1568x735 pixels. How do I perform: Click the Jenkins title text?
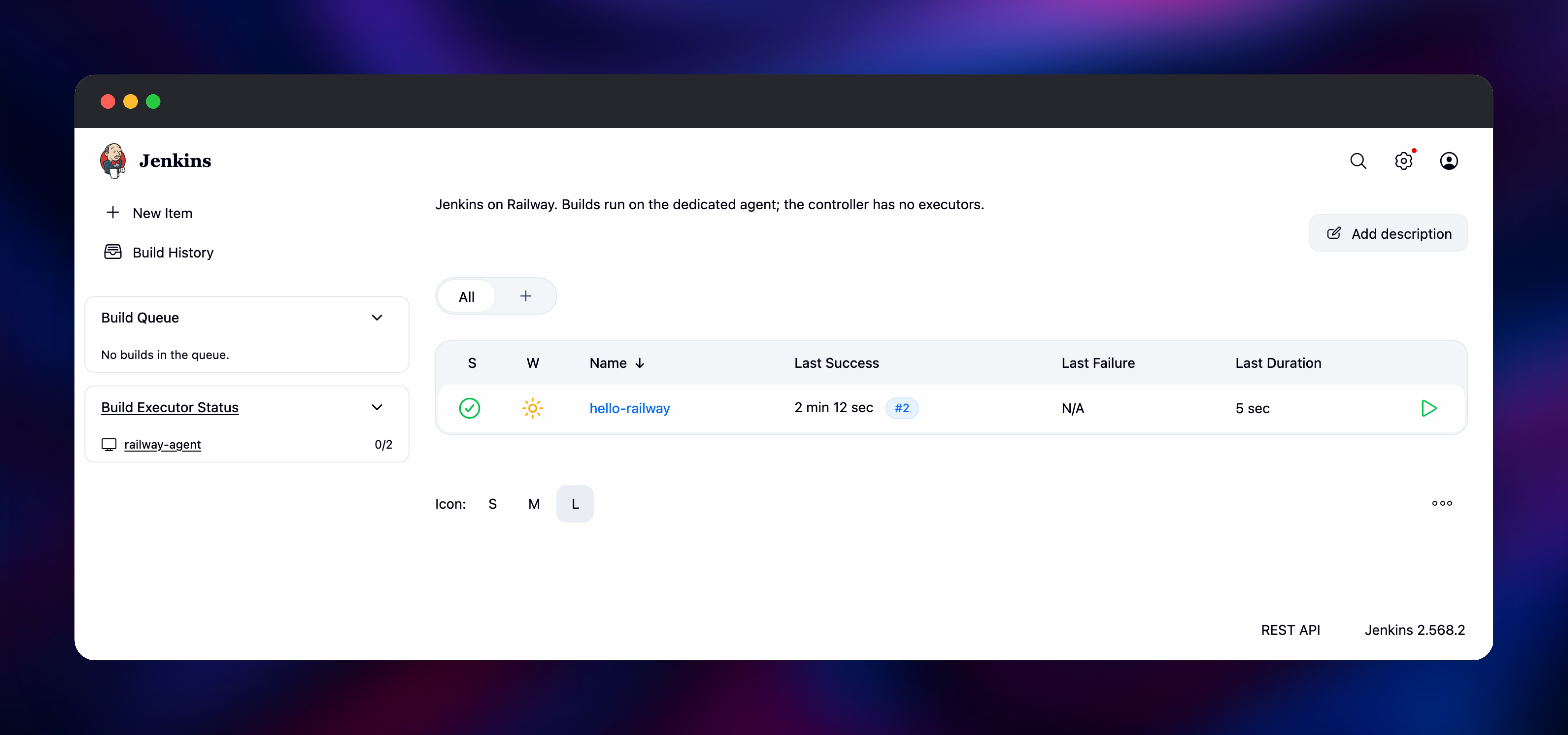[x=175, y=161]
